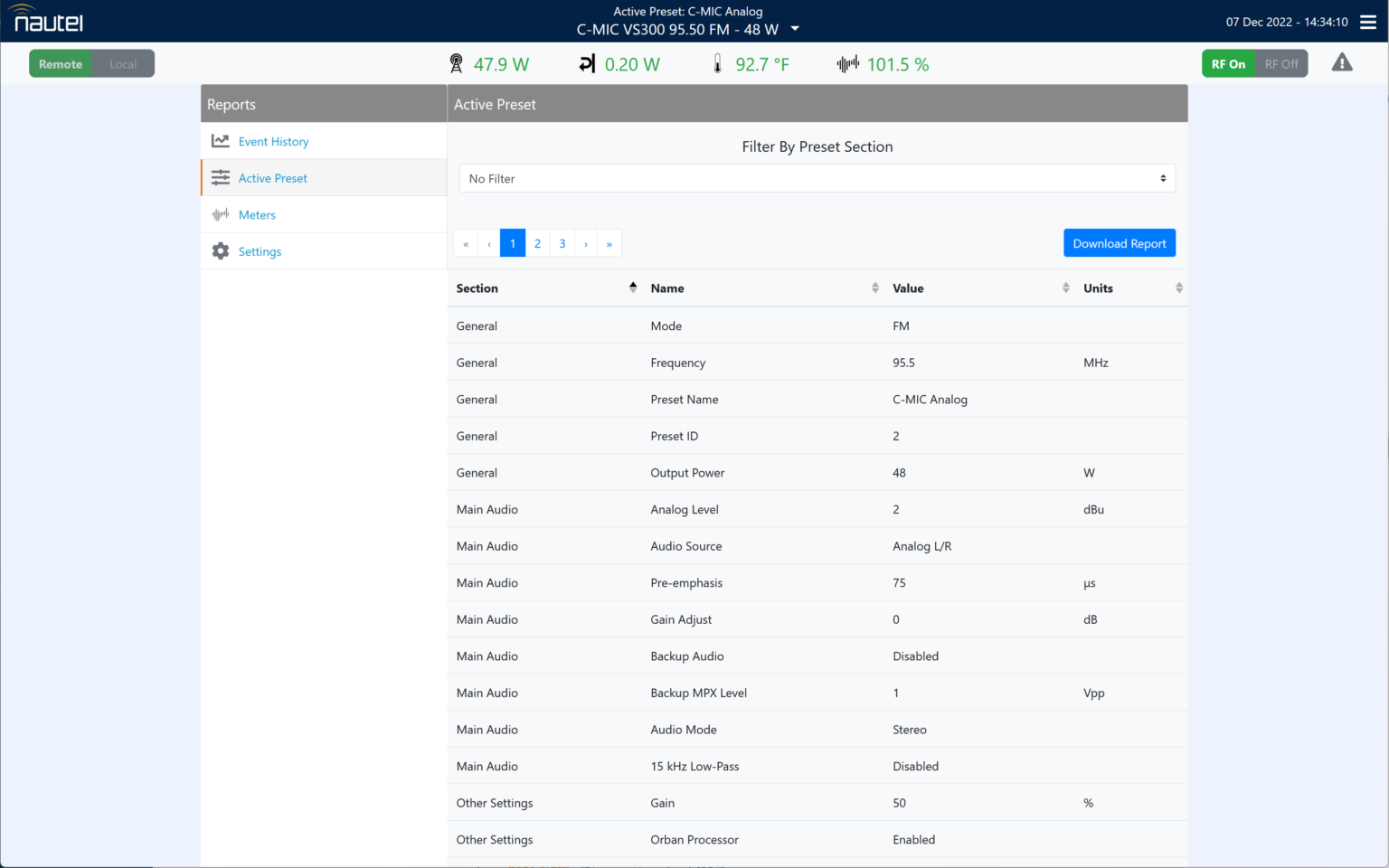This screenshot has height=868, width=1389.
Task: Open the hamburger menu icon
Action: (1368, 22)
